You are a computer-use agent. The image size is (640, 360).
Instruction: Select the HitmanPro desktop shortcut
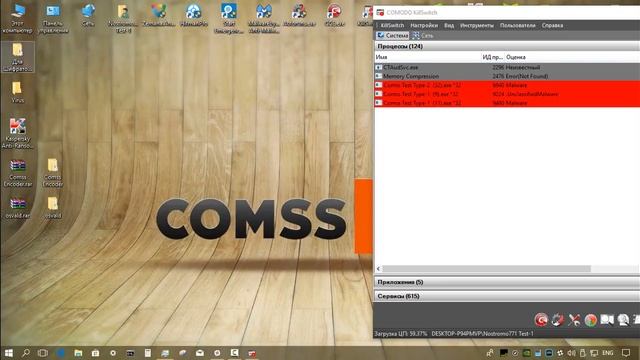click(x=194, y=16)
